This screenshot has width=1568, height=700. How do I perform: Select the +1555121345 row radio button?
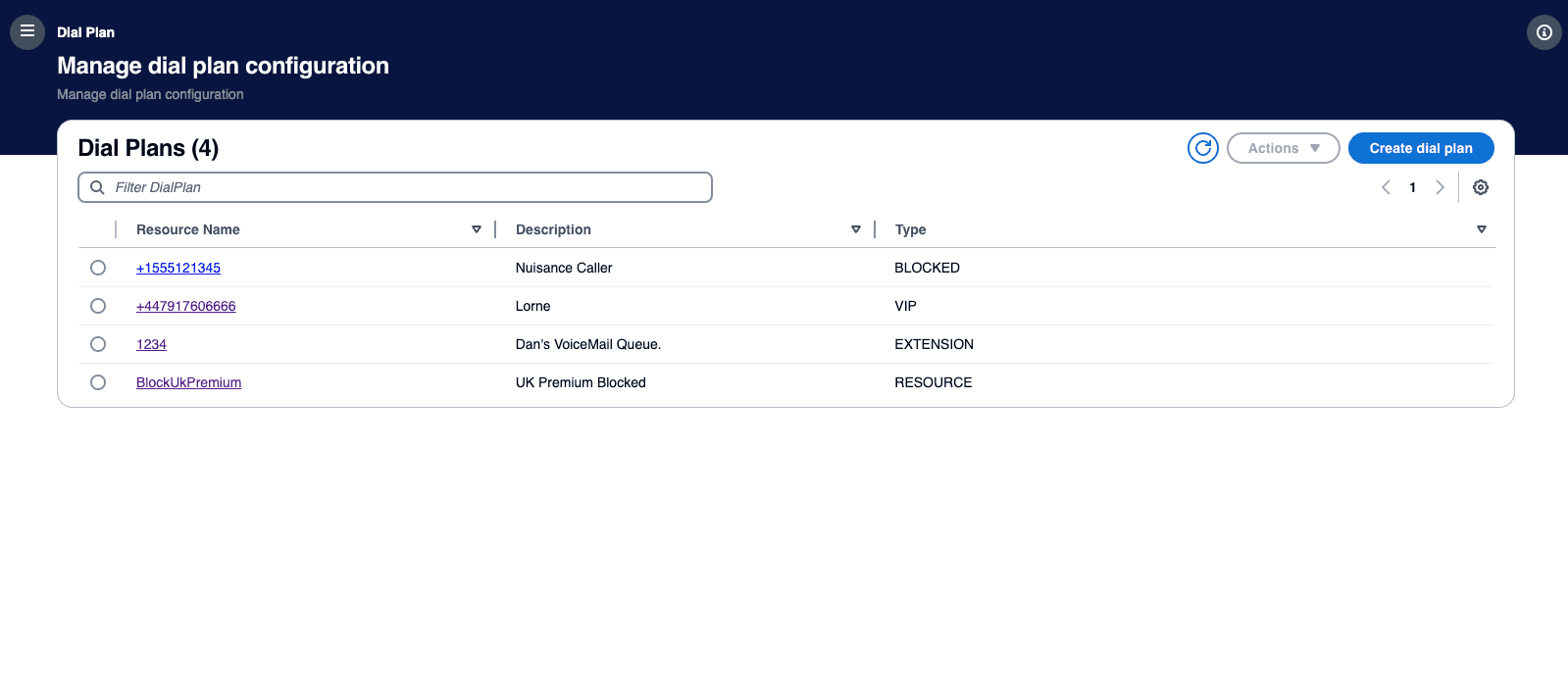point(98,268)
